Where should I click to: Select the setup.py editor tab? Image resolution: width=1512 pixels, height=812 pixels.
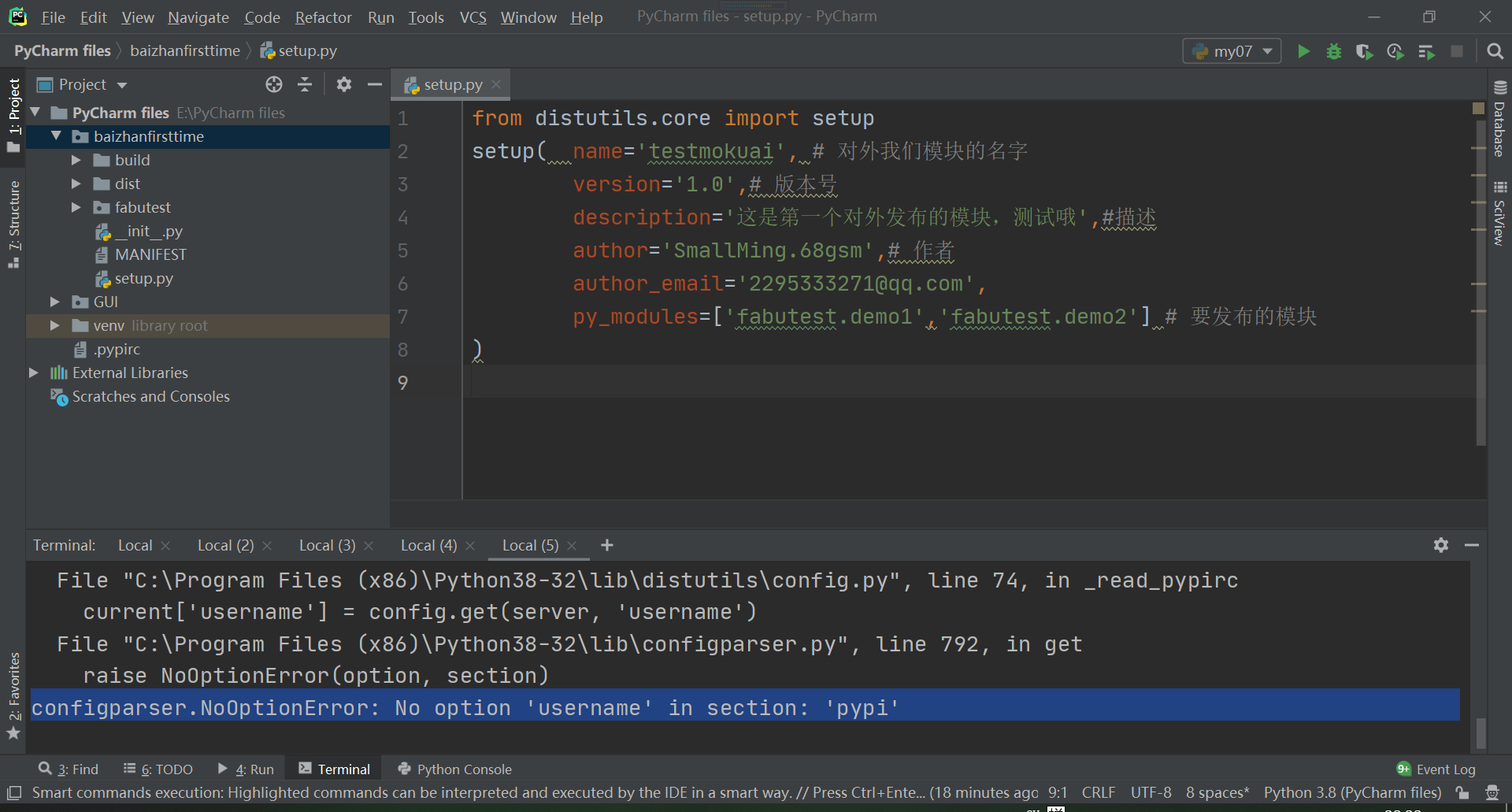coord(453,84)
